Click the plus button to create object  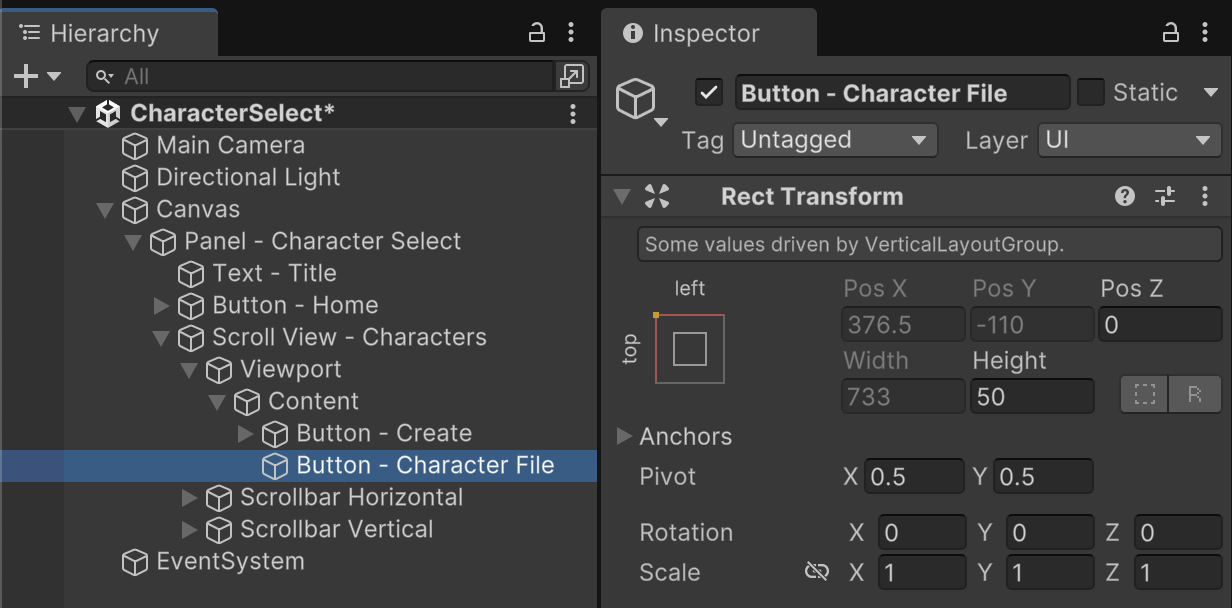tap(26, 76)
